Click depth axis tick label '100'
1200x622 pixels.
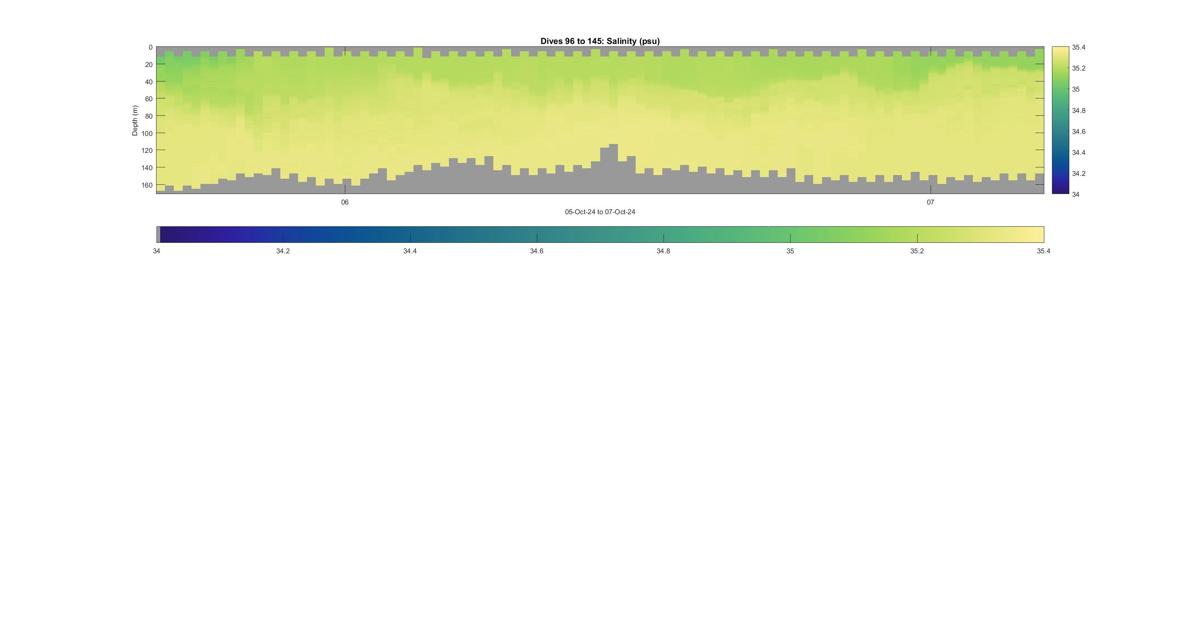[146, 133]
